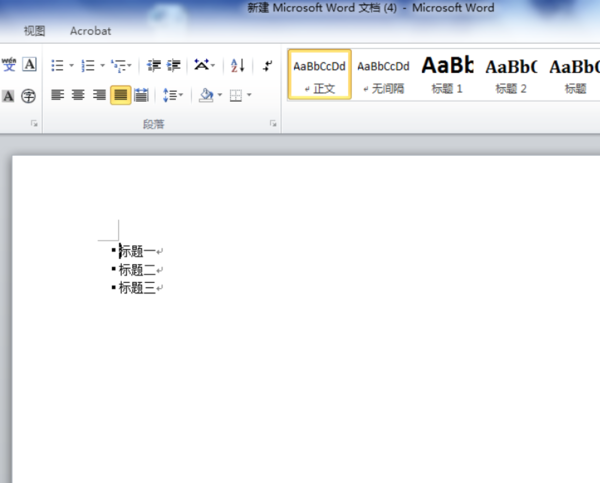Apply Distributed alignment

click(x=141, y=95)
